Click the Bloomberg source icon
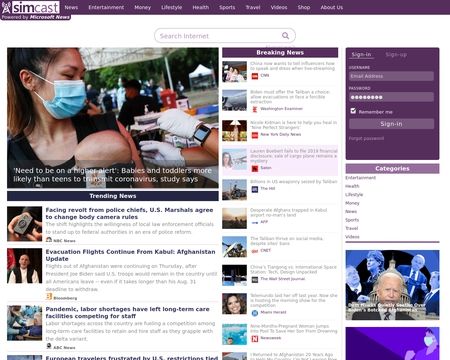 coord(49,297)
